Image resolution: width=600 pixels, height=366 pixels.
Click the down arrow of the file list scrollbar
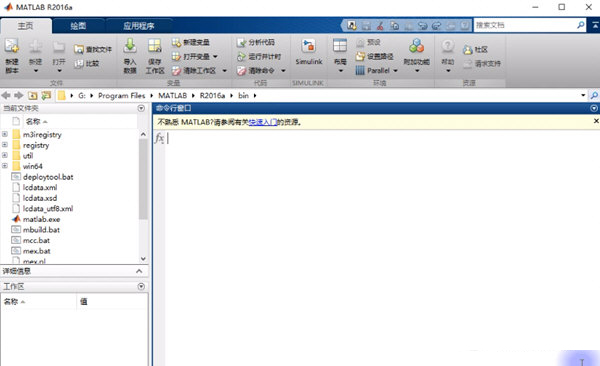click(143, 259)
